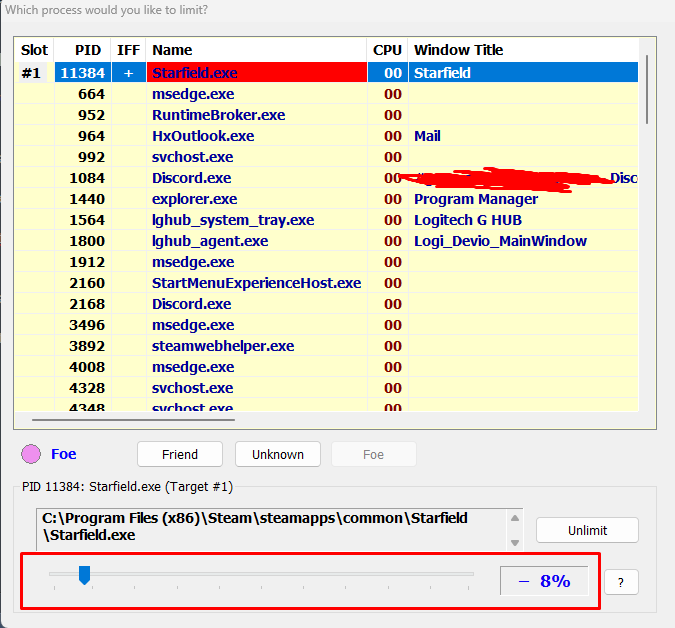Image resolution: width=675 pixels, height=628 pixels.
Task: Select StartMenuExperienceHost.exe process
Action: click(326, 283)
